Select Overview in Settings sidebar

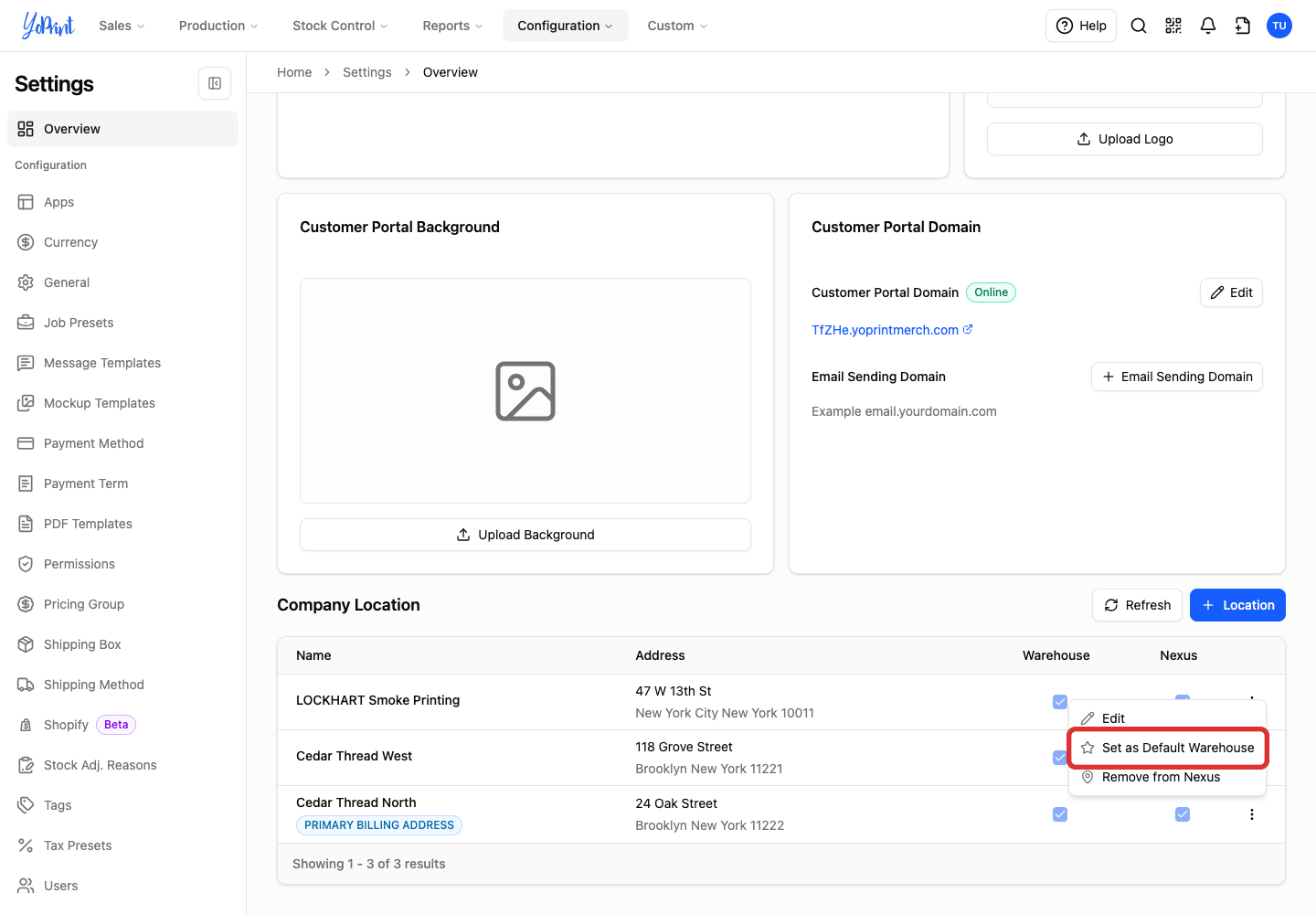pyautogui.click(x=122, y=129)
